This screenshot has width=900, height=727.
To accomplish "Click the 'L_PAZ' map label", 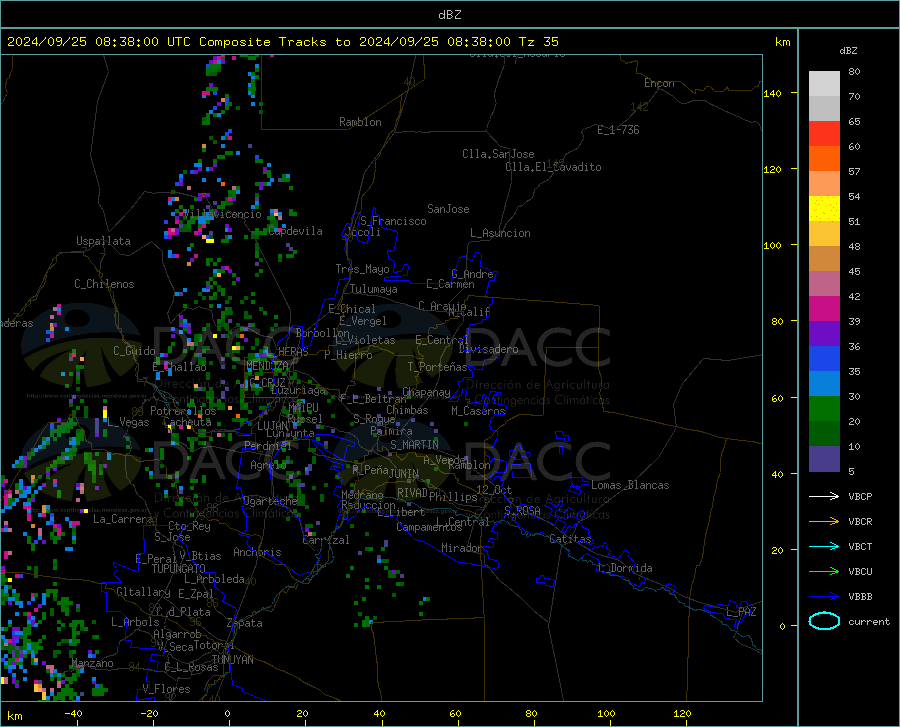I will click(x=741, y=612).
